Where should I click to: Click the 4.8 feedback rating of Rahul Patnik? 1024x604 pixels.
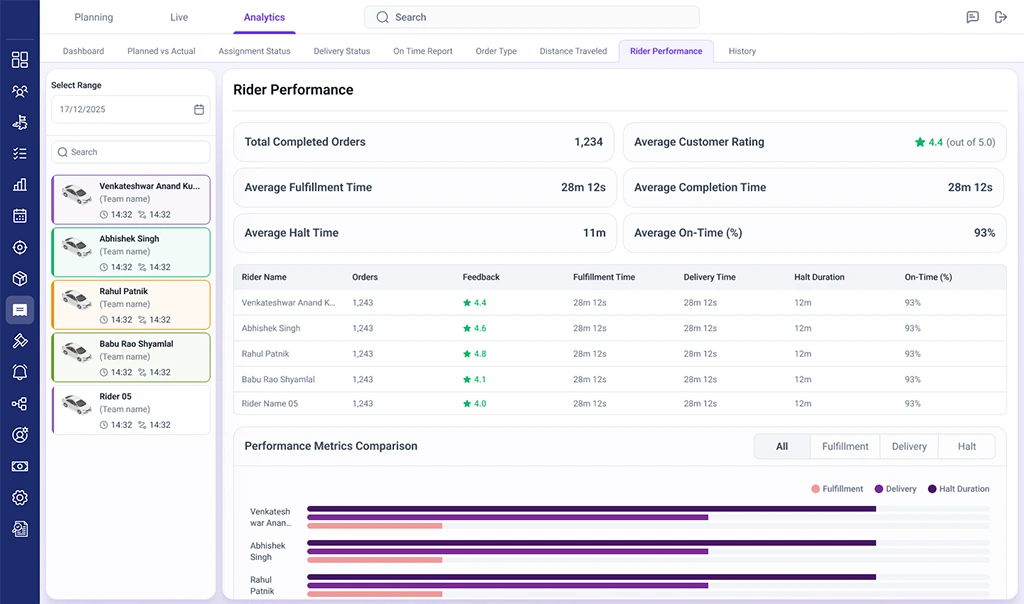(475, 354)
